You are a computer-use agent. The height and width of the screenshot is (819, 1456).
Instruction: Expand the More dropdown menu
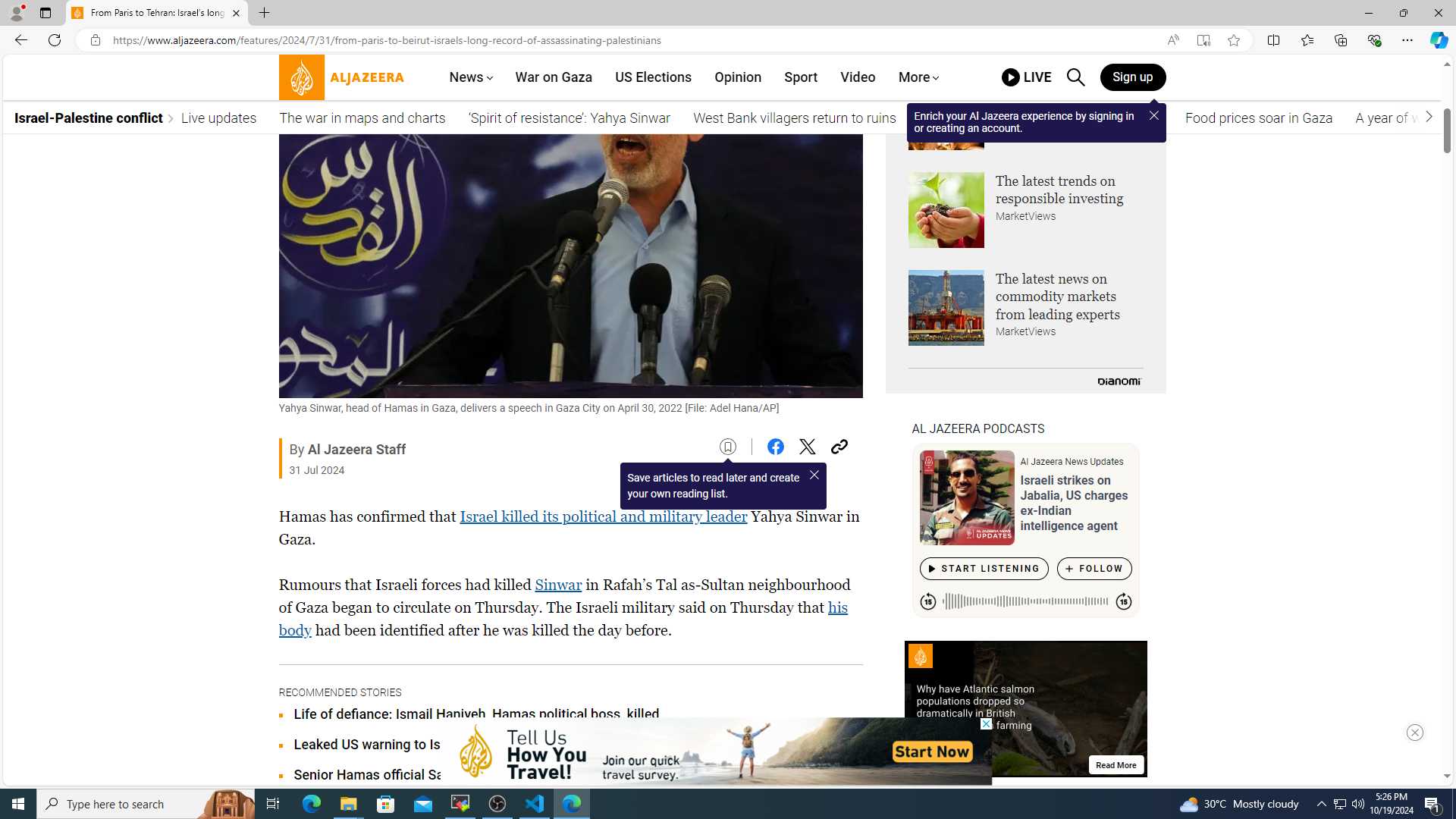(x=918, y=77)
